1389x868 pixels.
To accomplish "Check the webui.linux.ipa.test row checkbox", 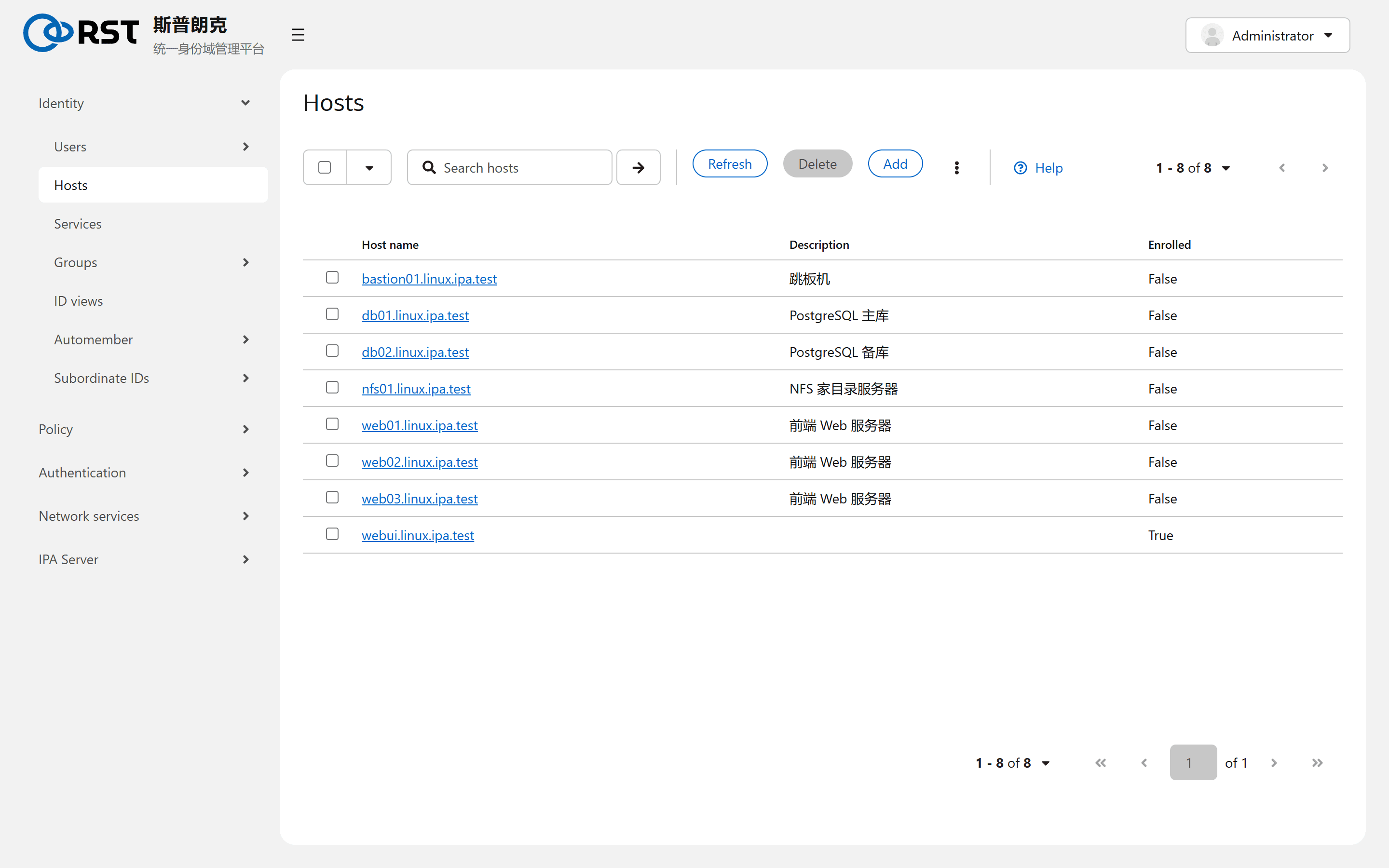I will pyautogui.click(x=332, y=534).
